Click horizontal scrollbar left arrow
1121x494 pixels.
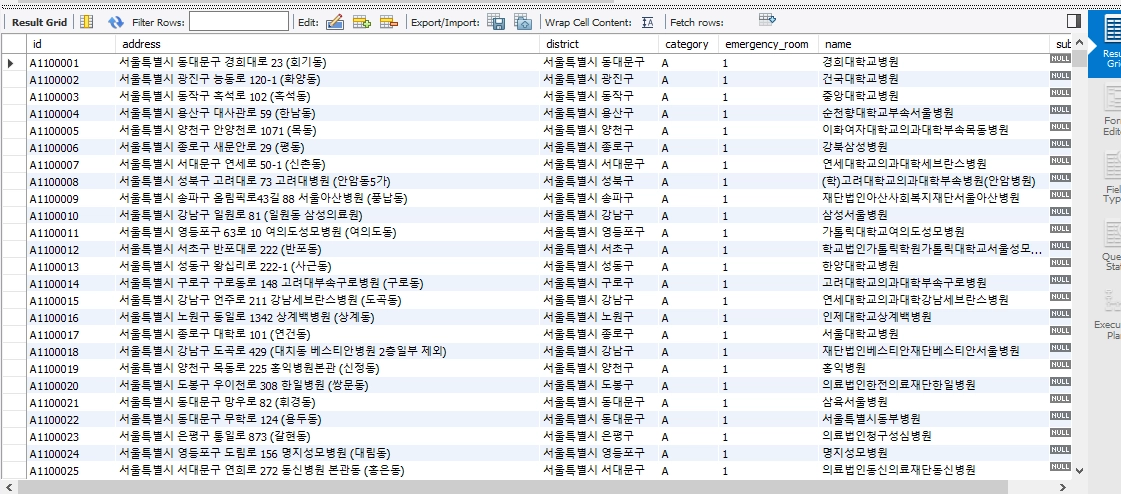pos(9,488)
